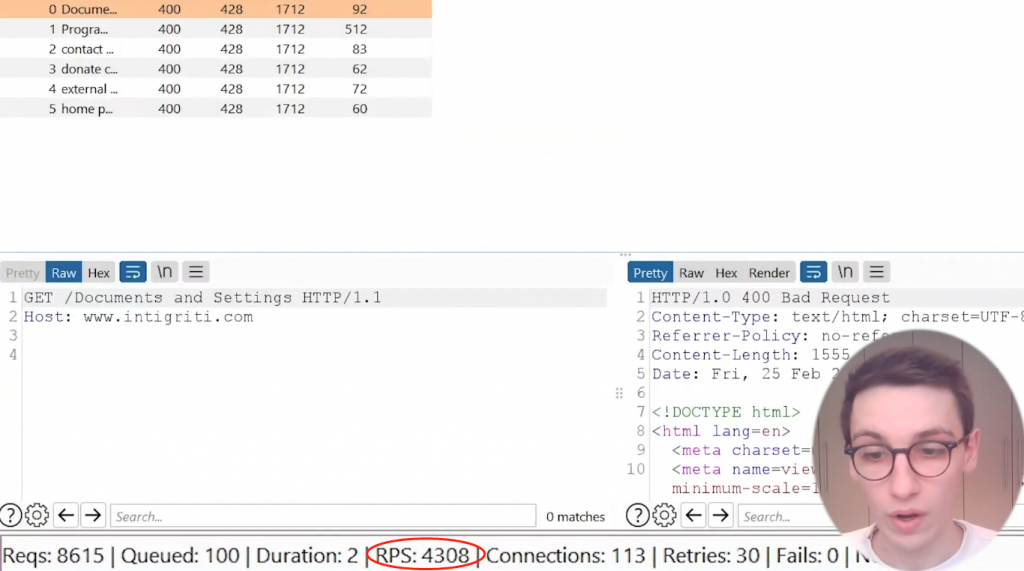Image resolution: width=1024 pixels, height=571 pixels.
Task: Switch response view to Hex tab
Action: 726,272
